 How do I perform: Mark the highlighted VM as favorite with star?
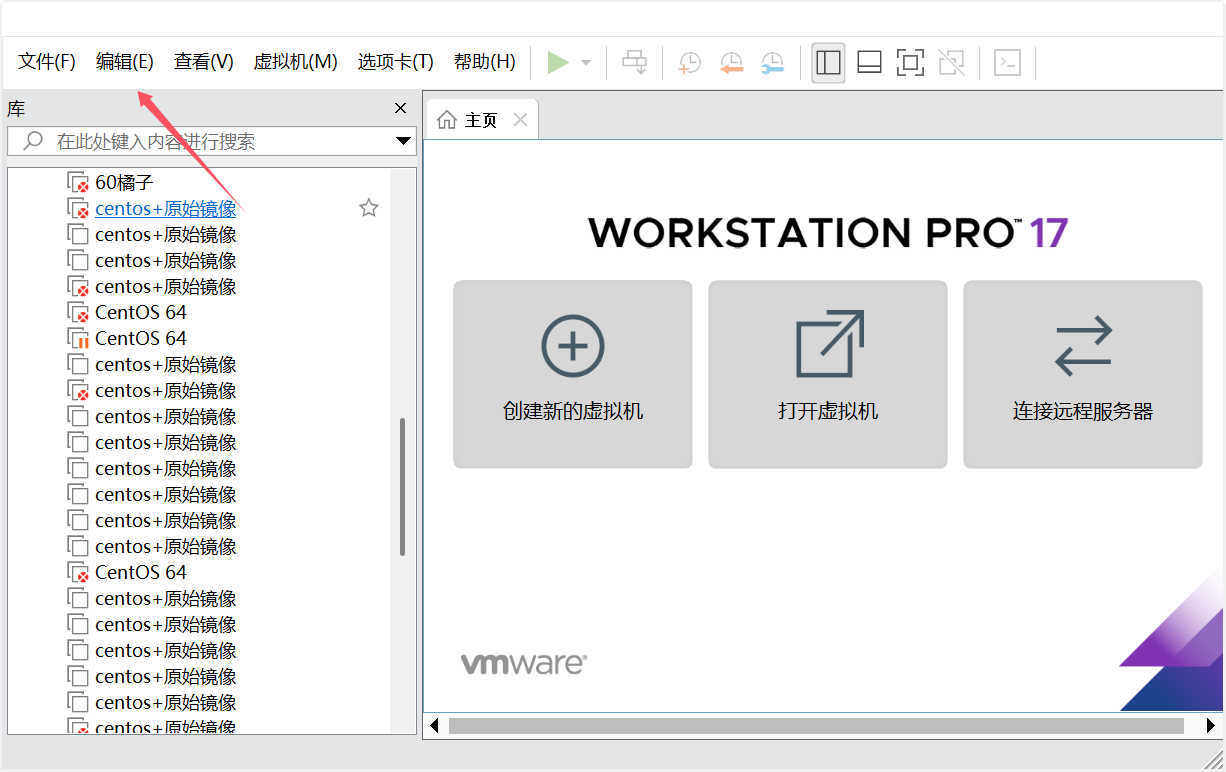369,208
